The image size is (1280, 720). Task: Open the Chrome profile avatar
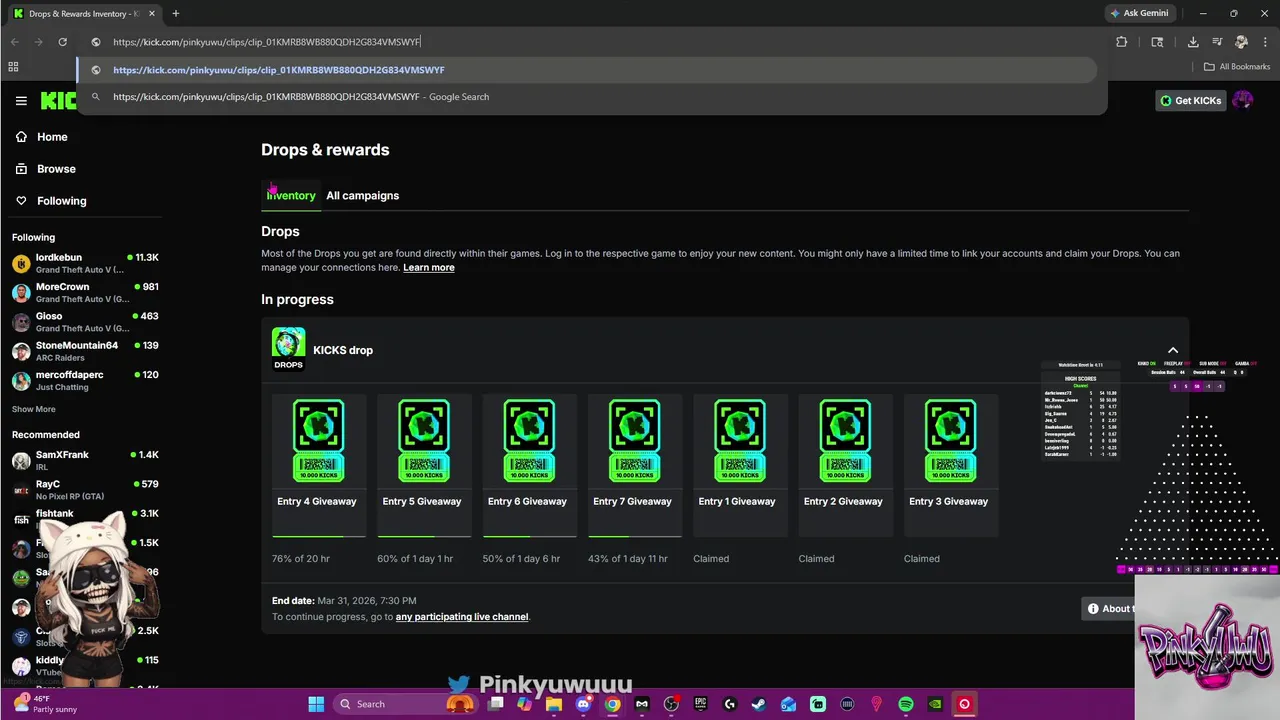click(1241, 42)
